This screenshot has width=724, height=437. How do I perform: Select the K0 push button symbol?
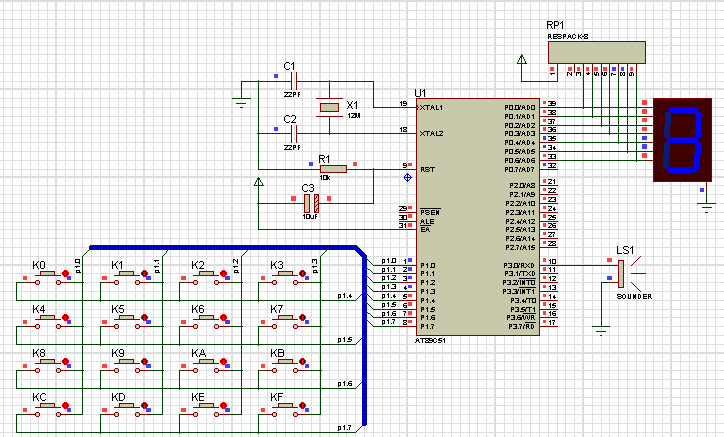[48, 278]
